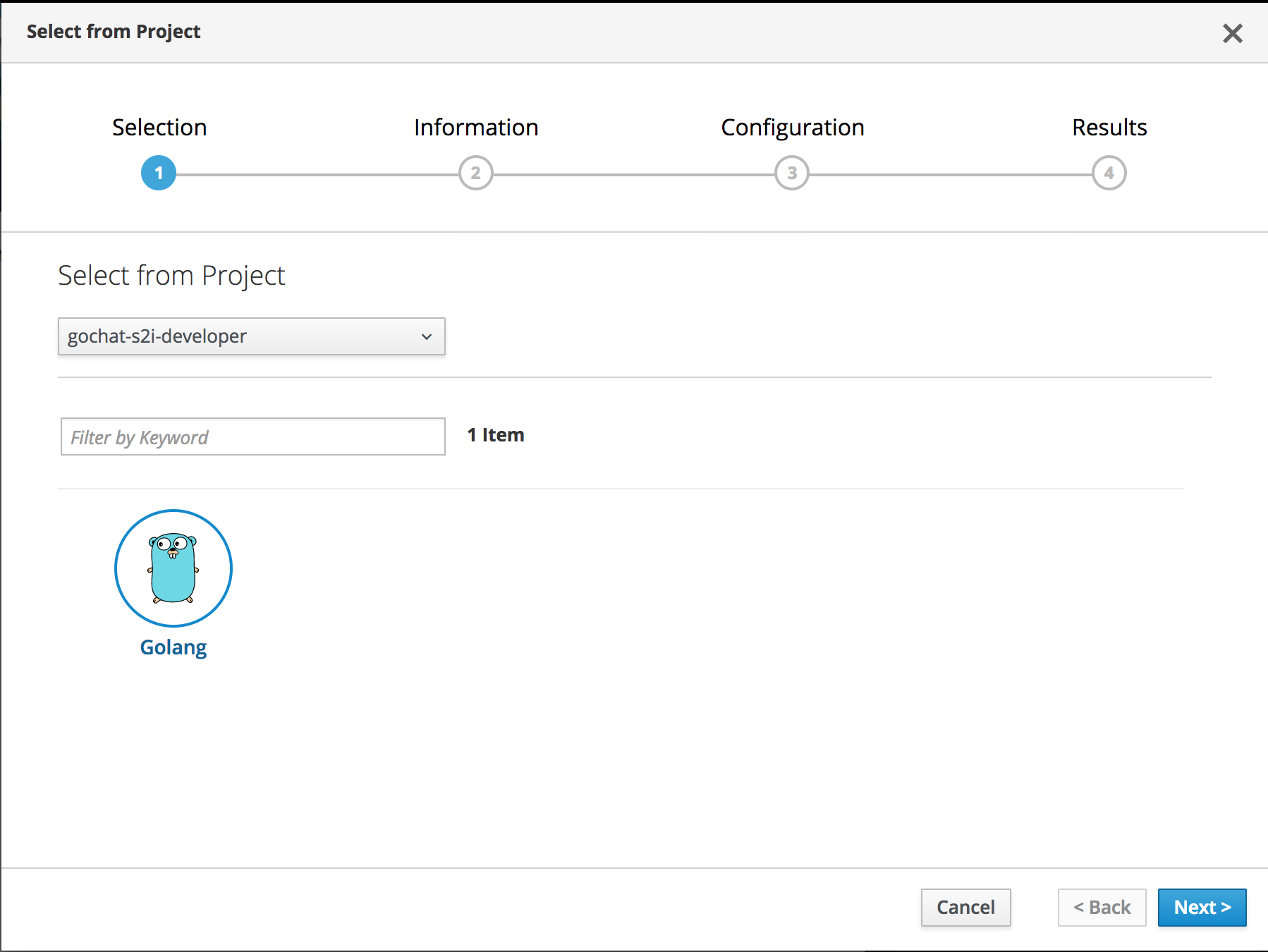Screen dimensions: 1268x952
Task: Go to step 2 circle
Action: [x=475, y=173]
